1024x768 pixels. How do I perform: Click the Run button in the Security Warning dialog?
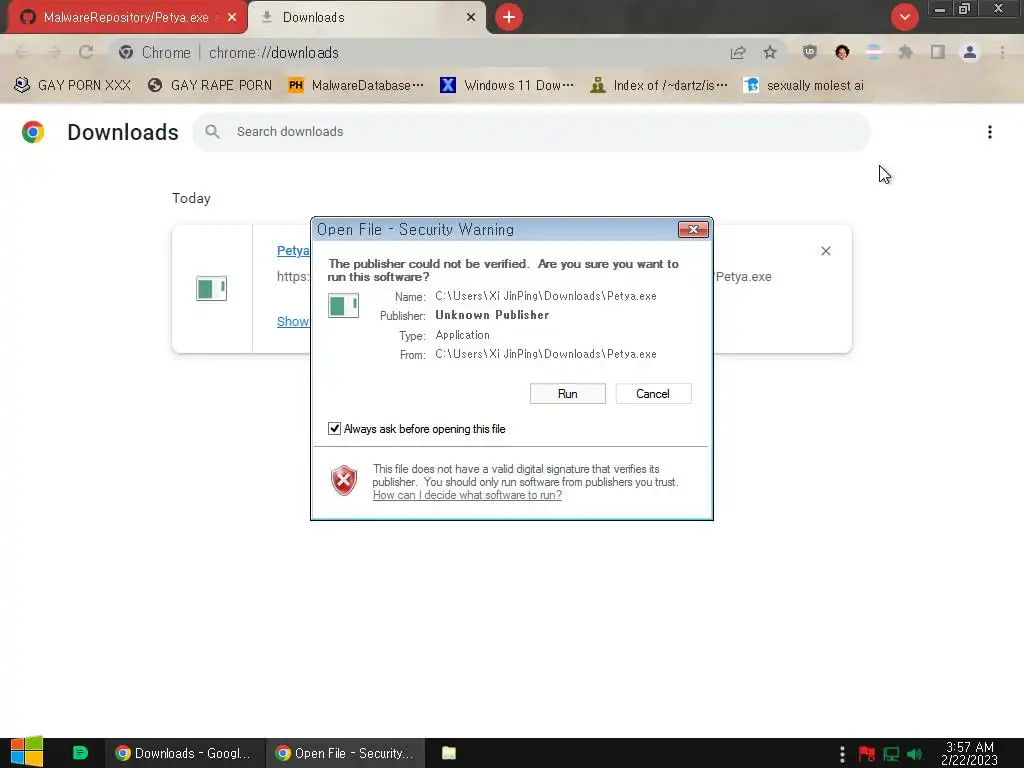coord(568,394)
